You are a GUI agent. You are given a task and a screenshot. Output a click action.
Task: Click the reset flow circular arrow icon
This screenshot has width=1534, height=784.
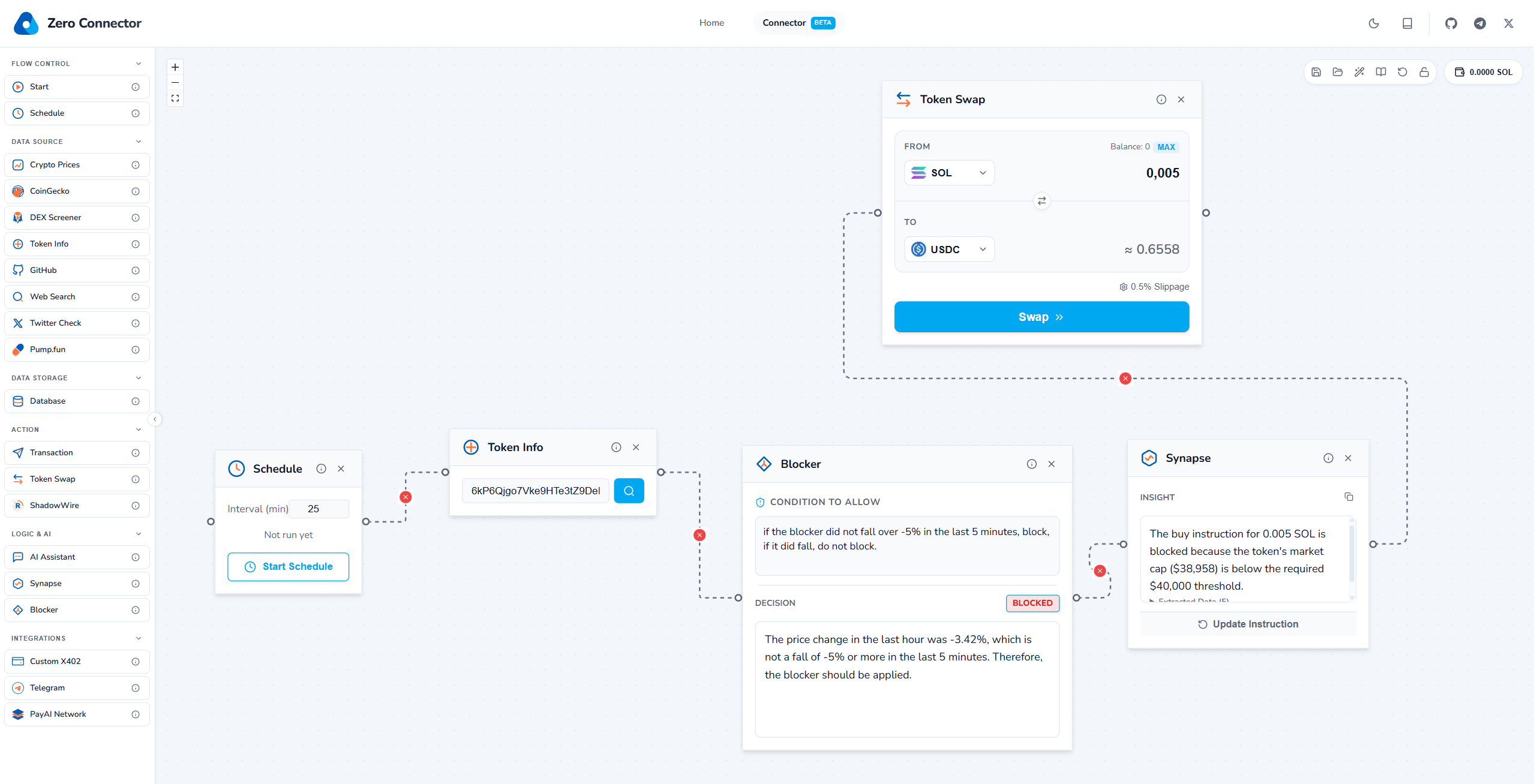point(1402,72)
